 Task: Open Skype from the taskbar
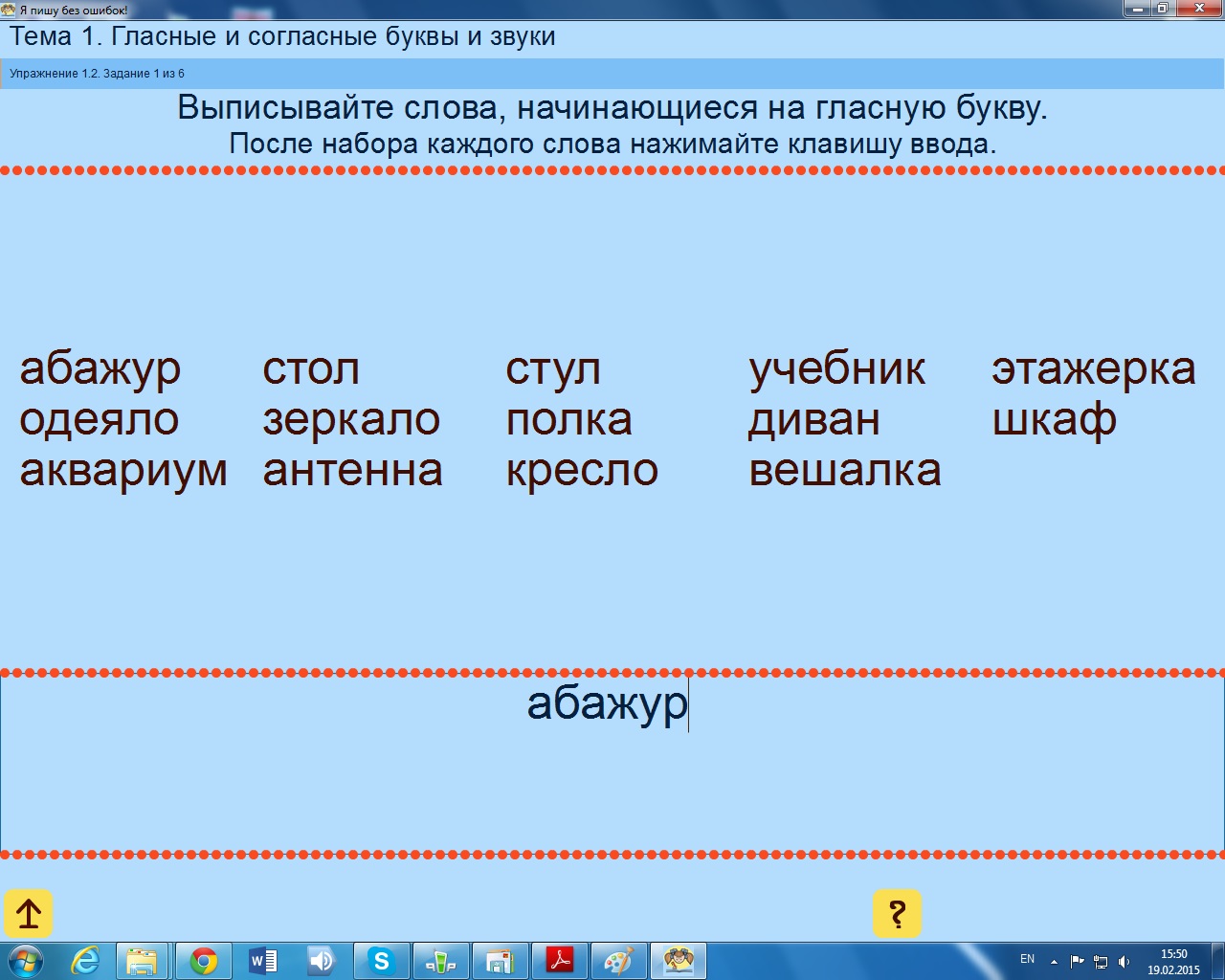[x=381, y=961]
